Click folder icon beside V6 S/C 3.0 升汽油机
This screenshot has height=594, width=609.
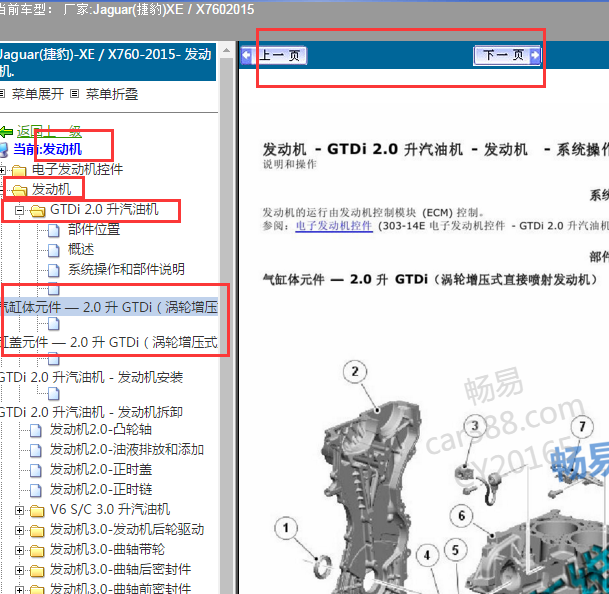37,511
